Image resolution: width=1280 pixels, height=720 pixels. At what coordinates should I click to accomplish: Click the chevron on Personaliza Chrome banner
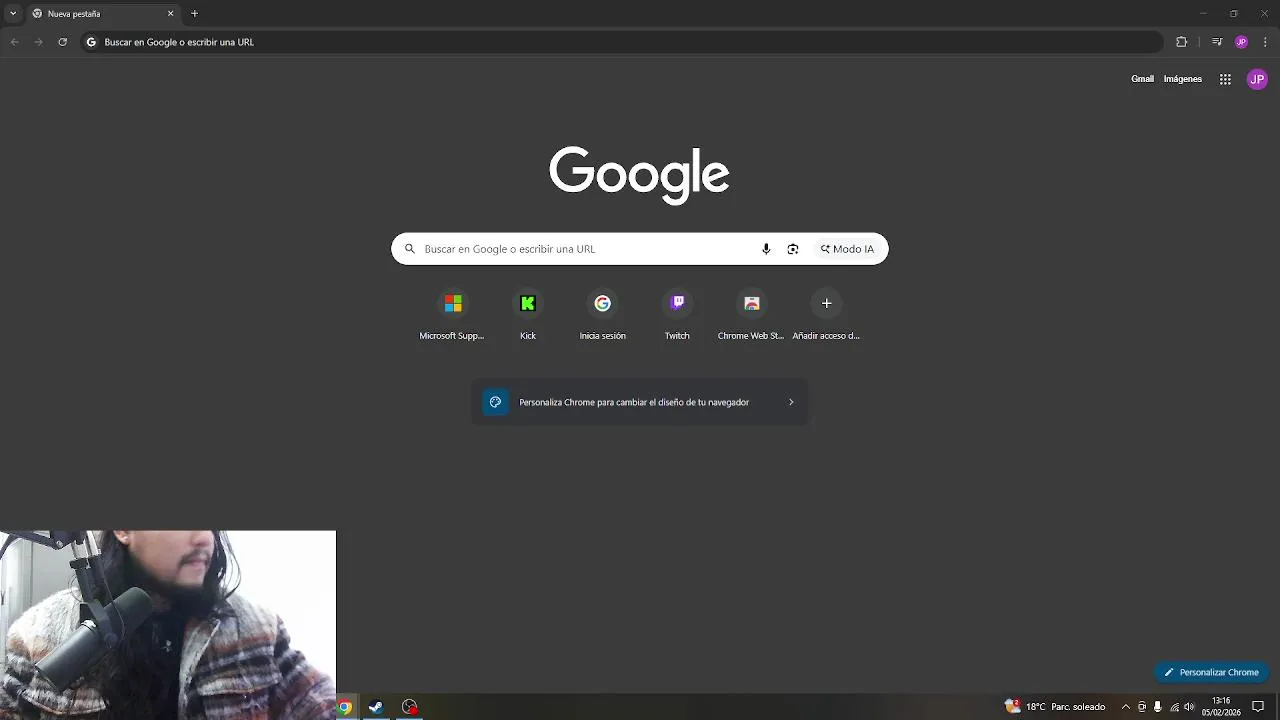(791, 402)
